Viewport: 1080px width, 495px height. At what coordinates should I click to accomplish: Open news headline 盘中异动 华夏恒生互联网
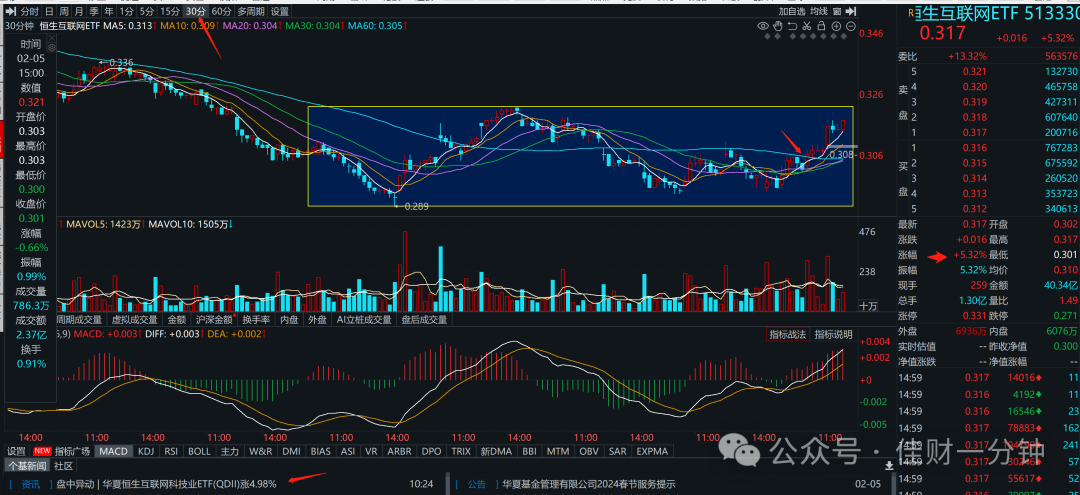(x=167, y=484)
